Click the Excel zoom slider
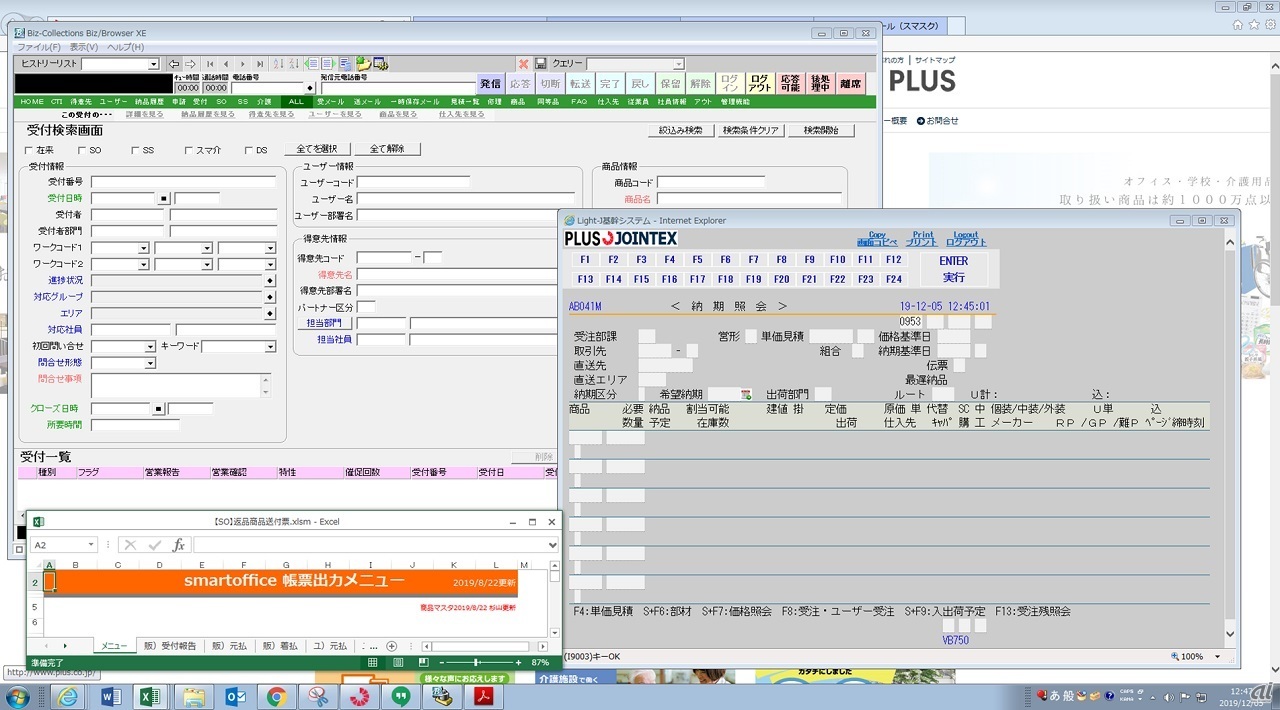 (x=477, y=662)
